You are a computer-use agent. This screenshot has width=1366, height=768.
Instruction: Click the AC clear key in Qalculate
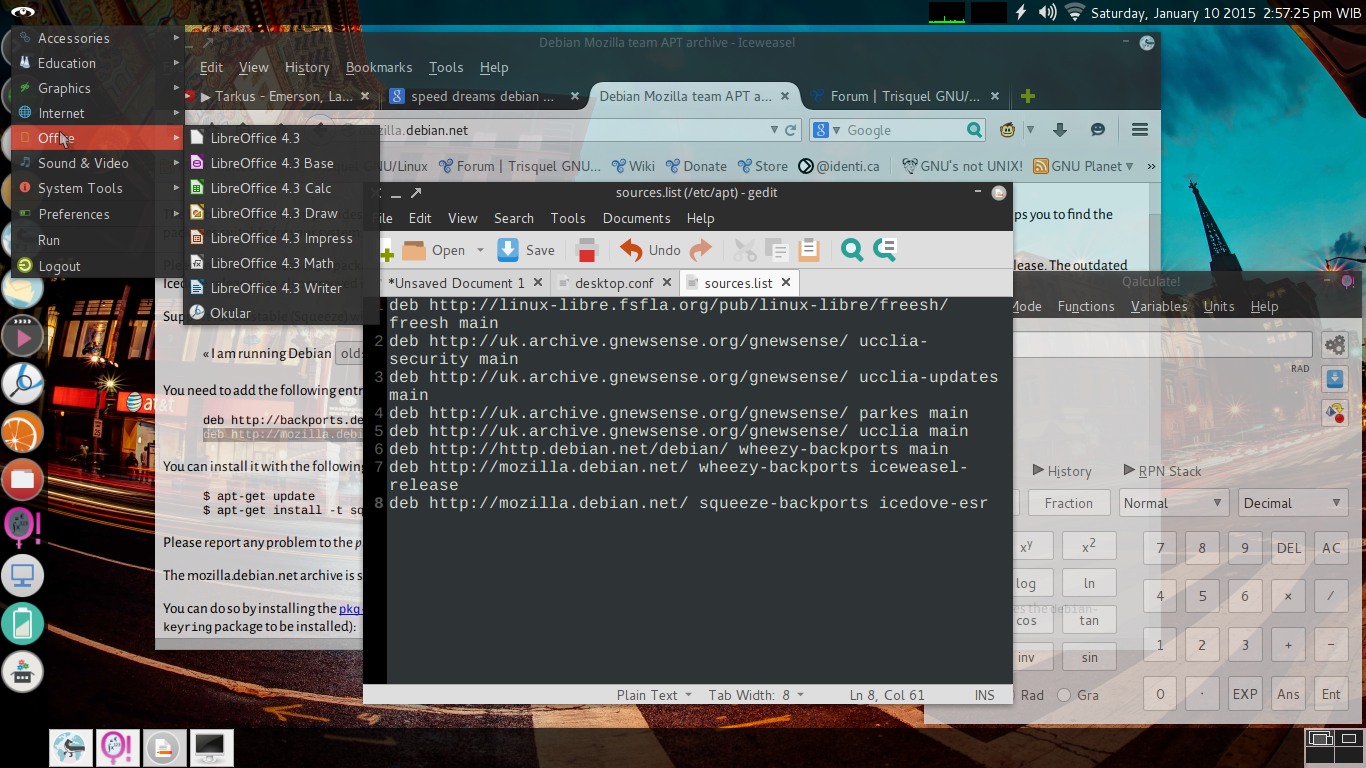tap(1331, 548)
